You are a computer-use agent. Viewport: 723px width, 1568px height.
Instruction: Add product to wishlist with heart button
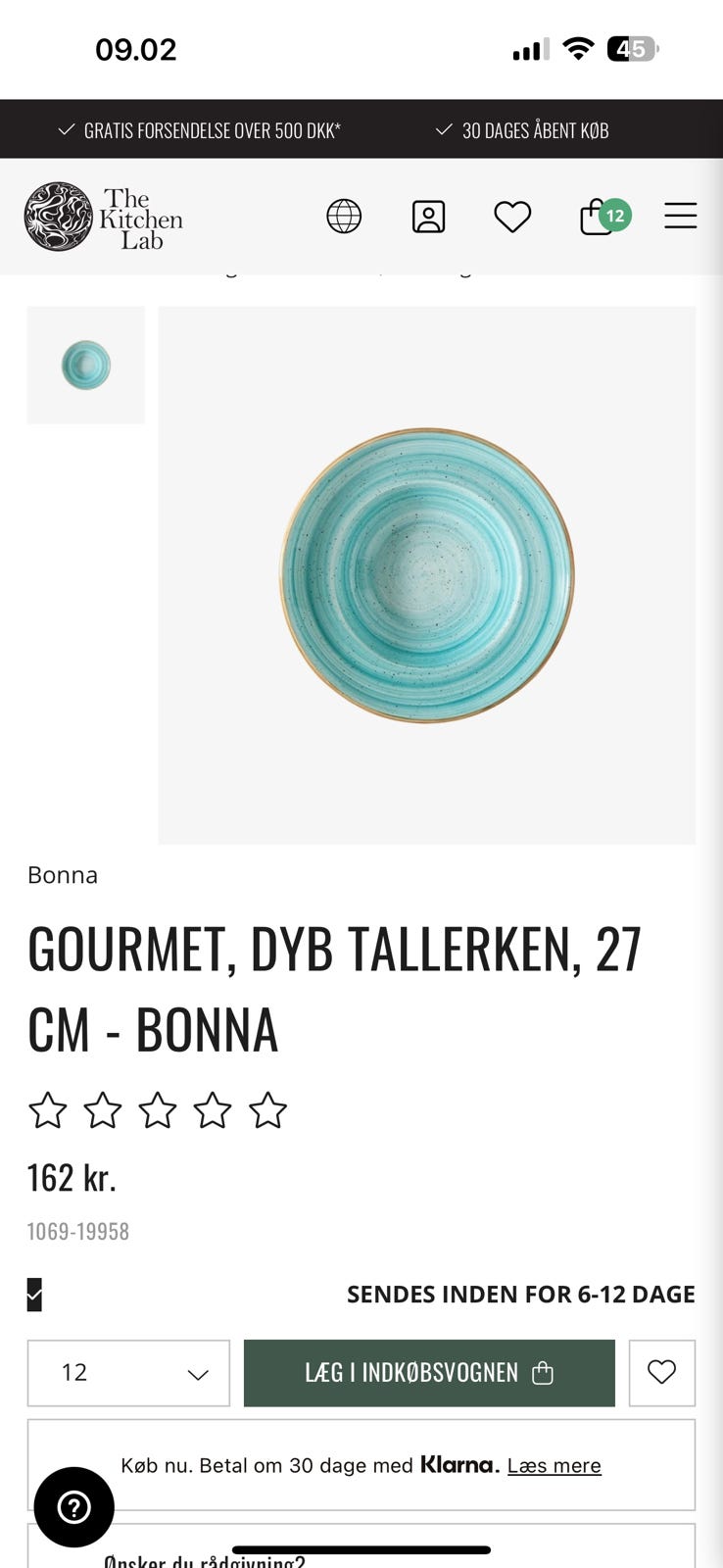coord(662,1372)
